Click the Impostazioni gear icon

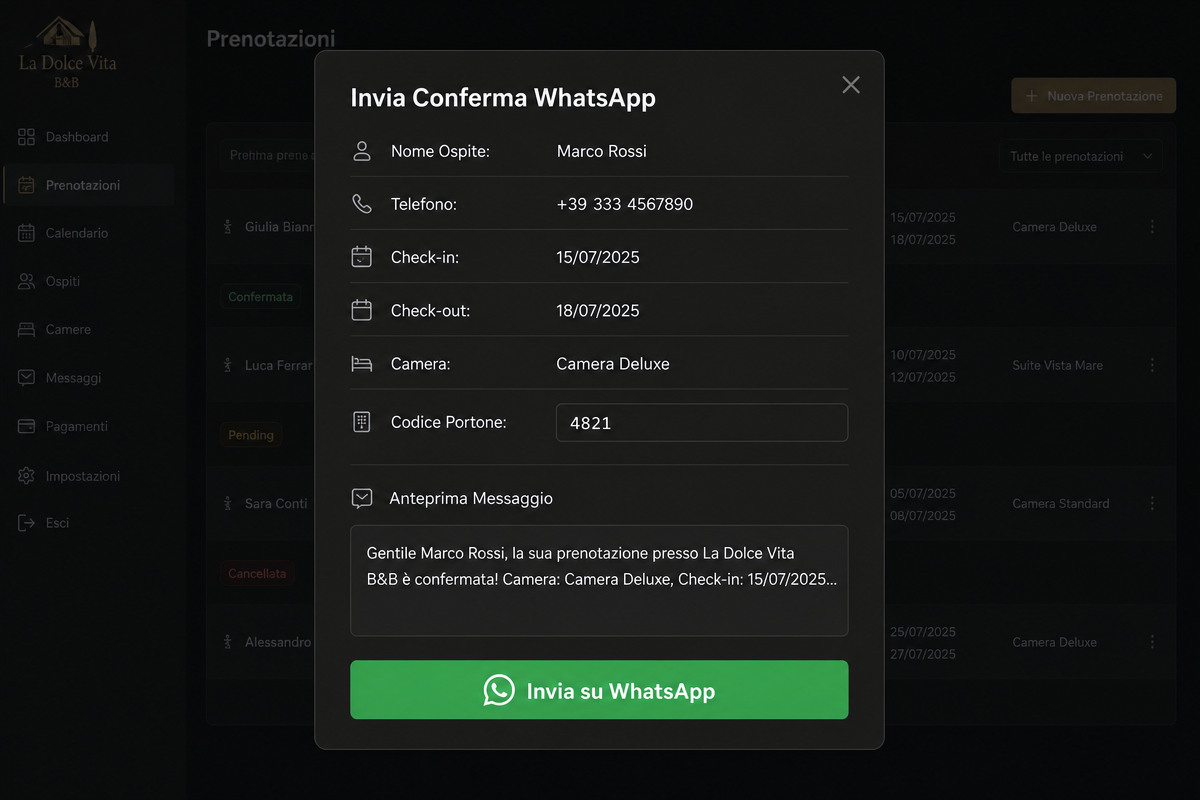click(27, 476)
